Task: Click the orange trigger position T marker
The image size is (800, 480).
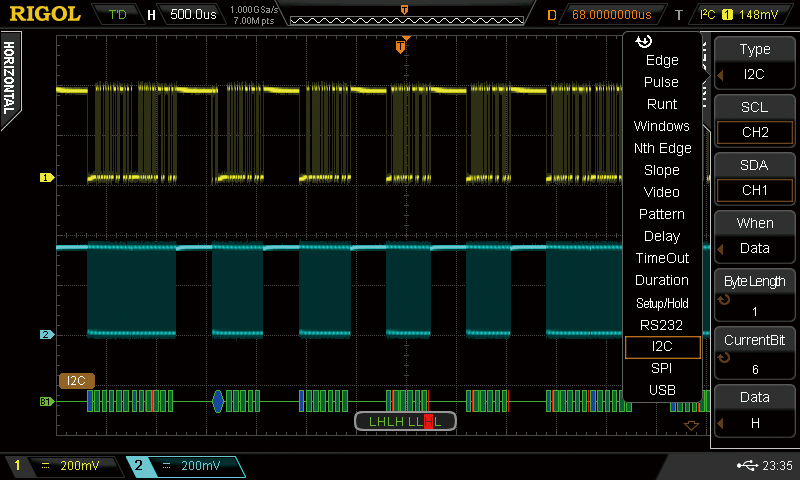Action: (x=401, y=47)
